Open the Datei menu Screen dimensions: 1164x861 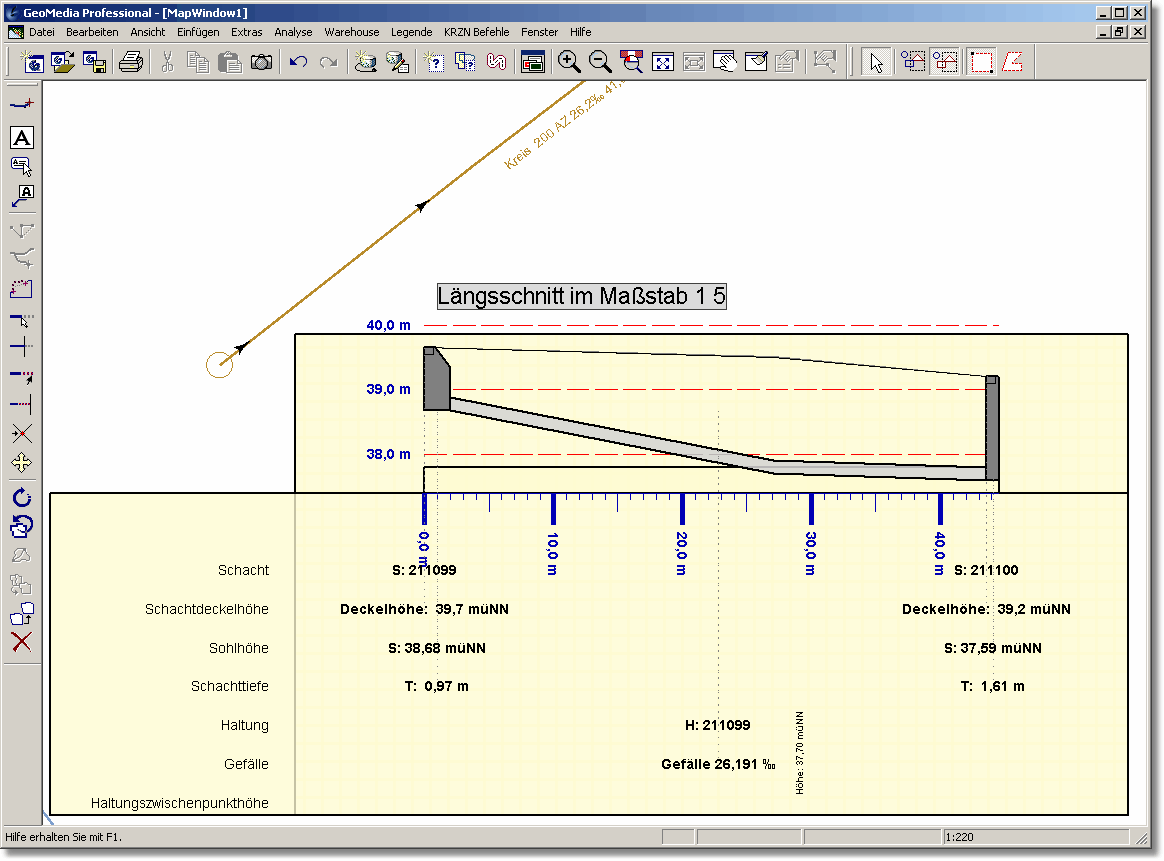coord(42,32)
